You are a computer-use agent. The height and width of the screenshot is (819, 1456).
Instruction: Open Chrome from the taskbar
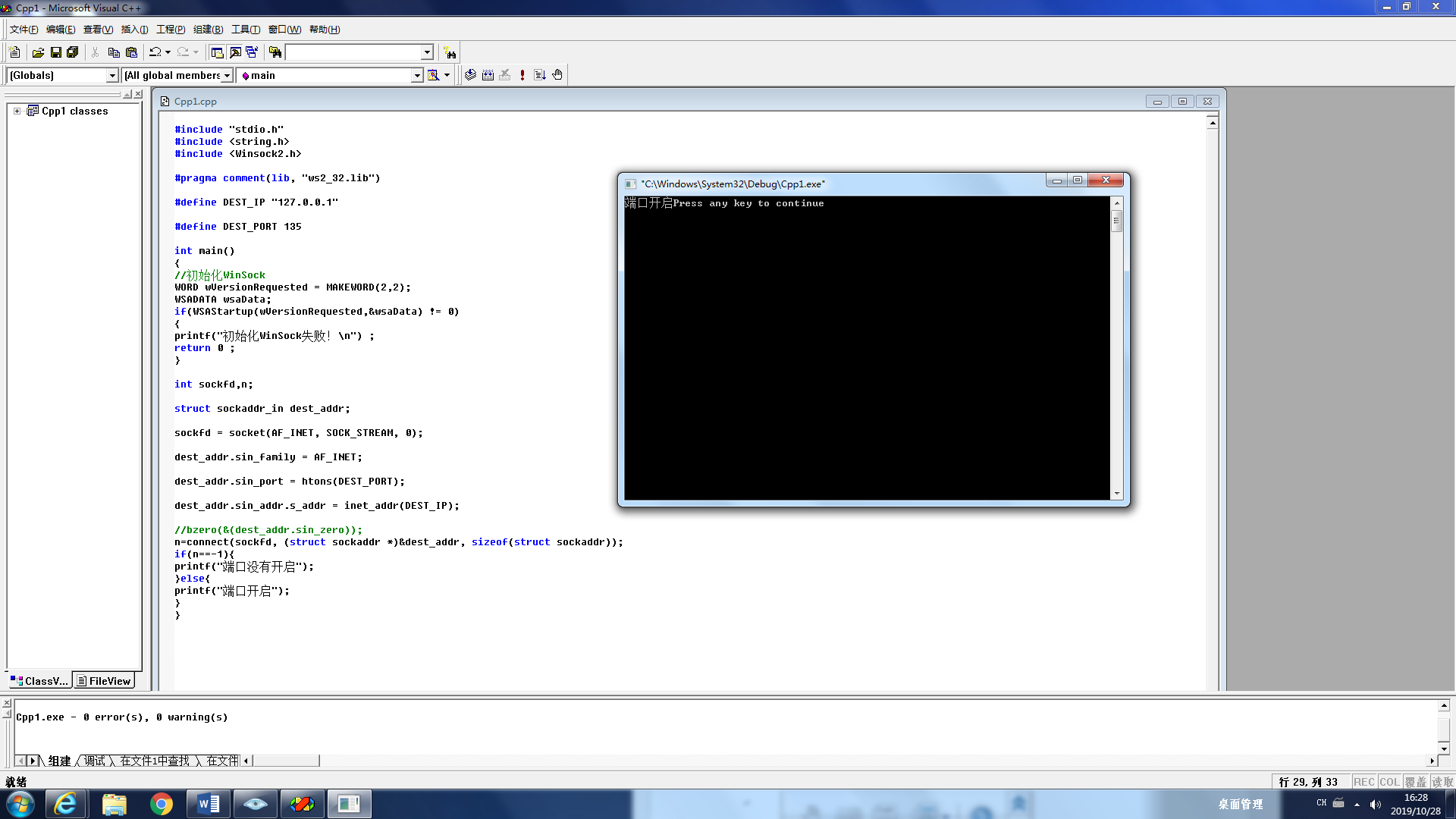pos(161,804)
